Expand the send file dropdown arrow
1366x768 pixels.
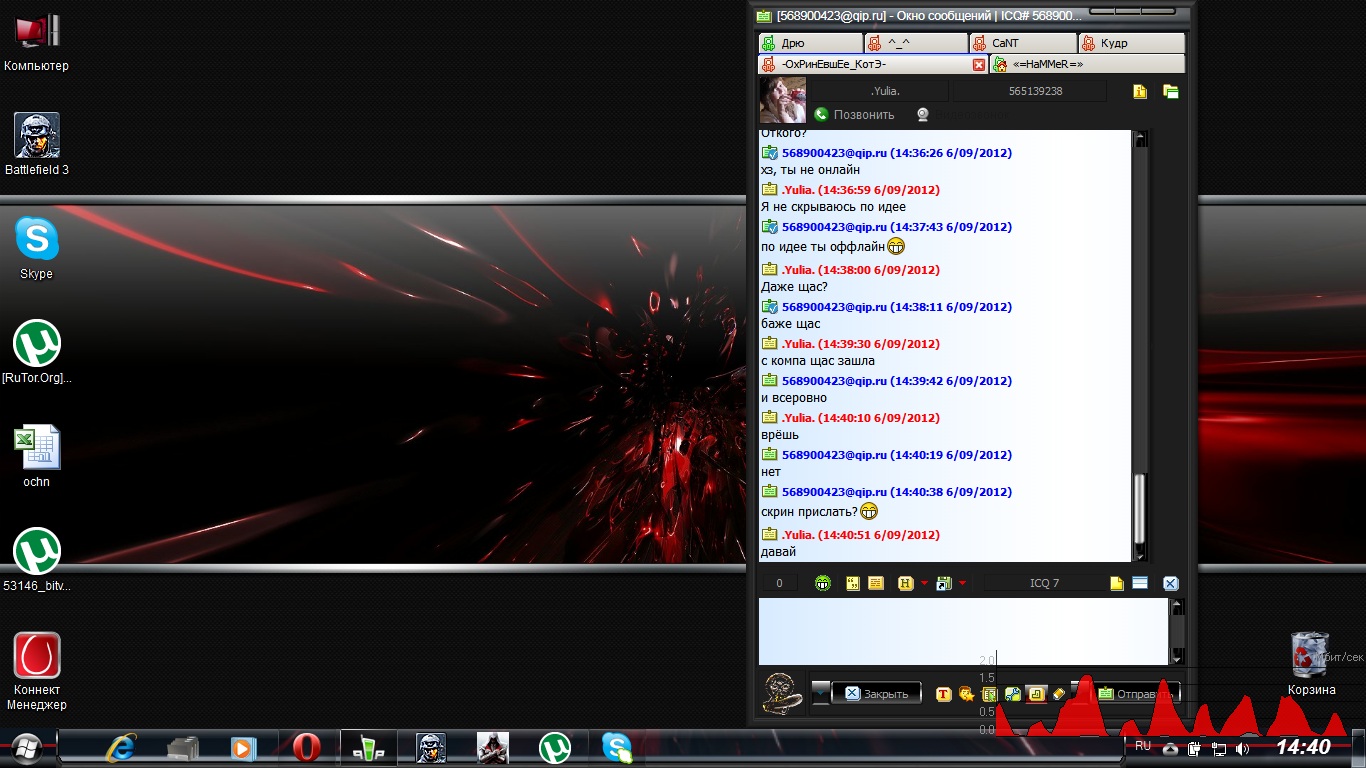(x=962, y=583)
